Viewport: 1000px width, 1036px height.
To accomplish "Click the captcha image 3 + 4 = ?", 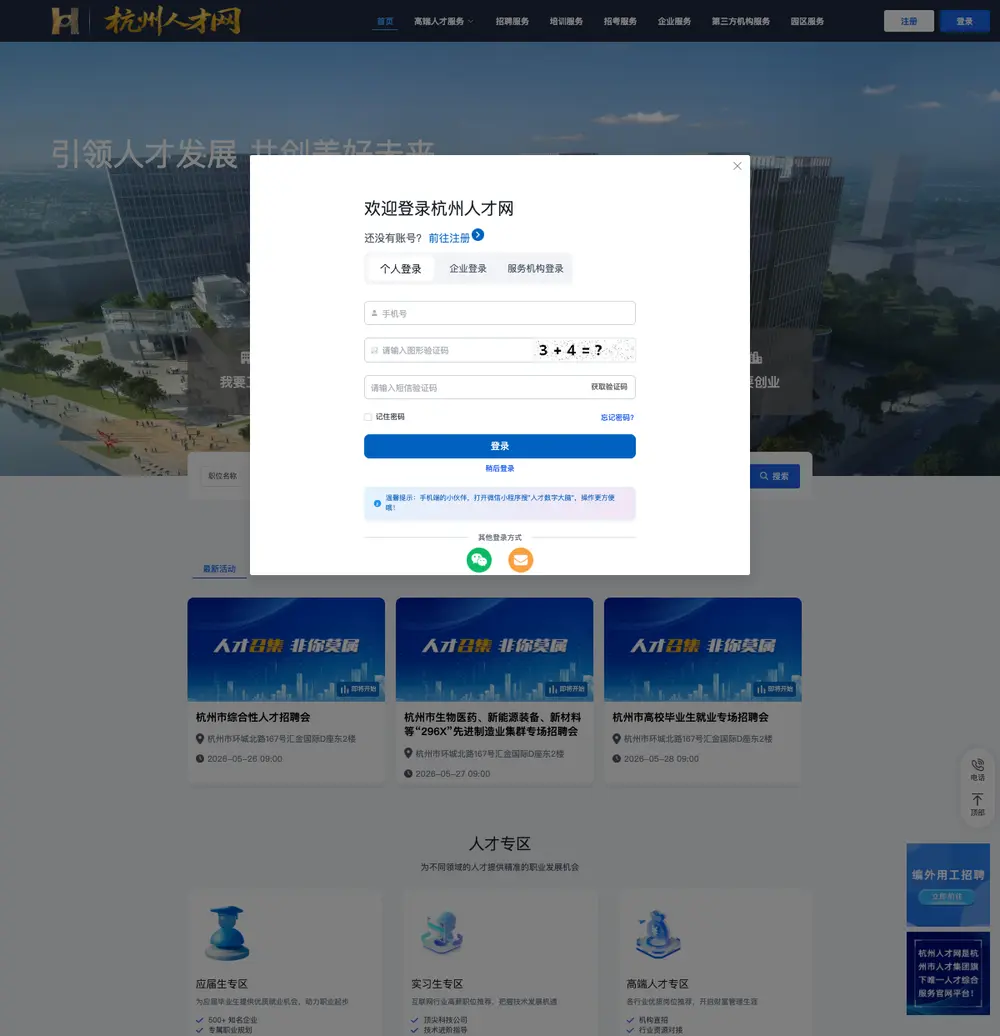I will [x=583, y=350].
